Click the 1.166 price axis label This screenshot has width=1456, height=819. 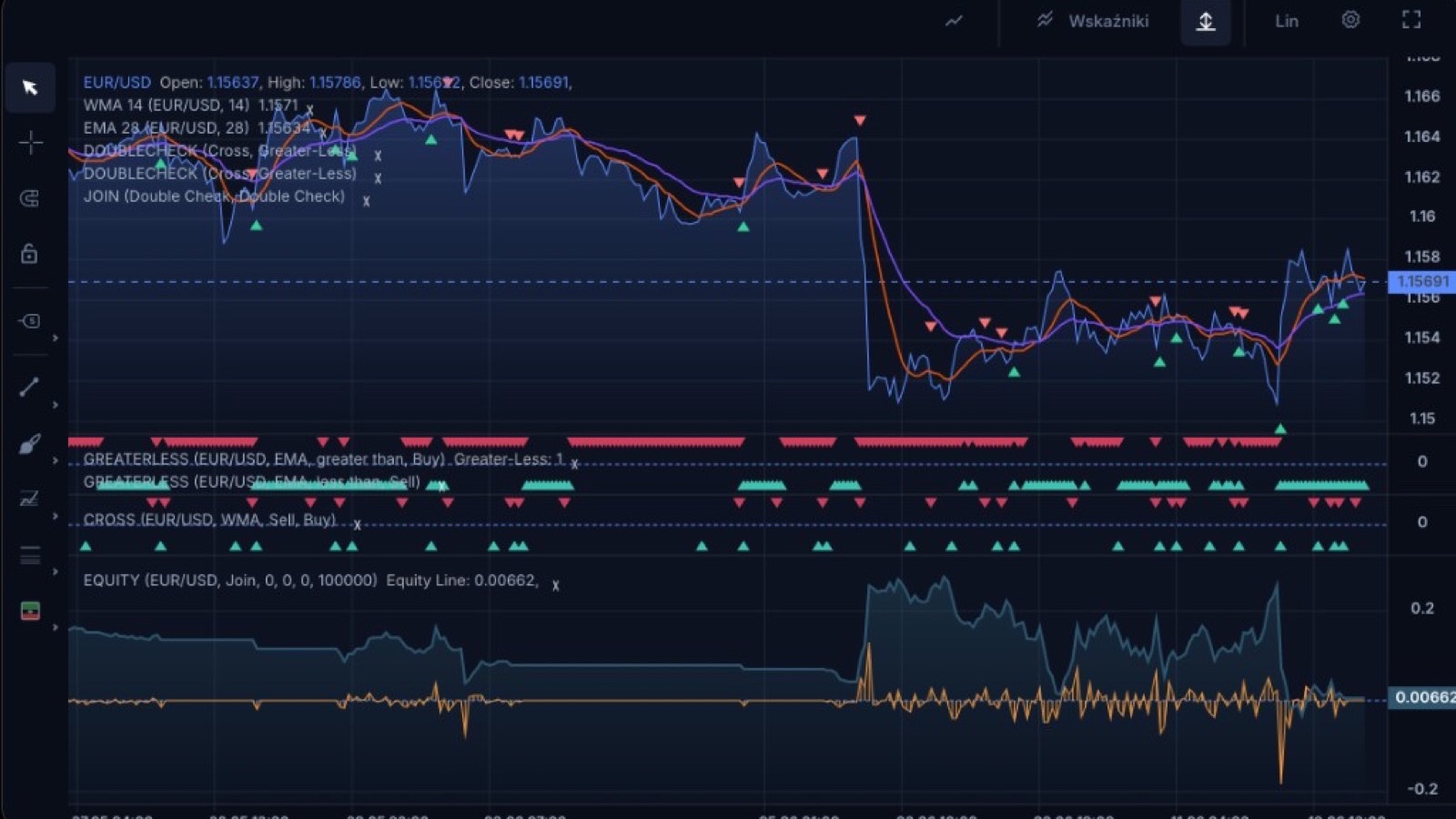pyautogui.click(x=1422, y=96)
